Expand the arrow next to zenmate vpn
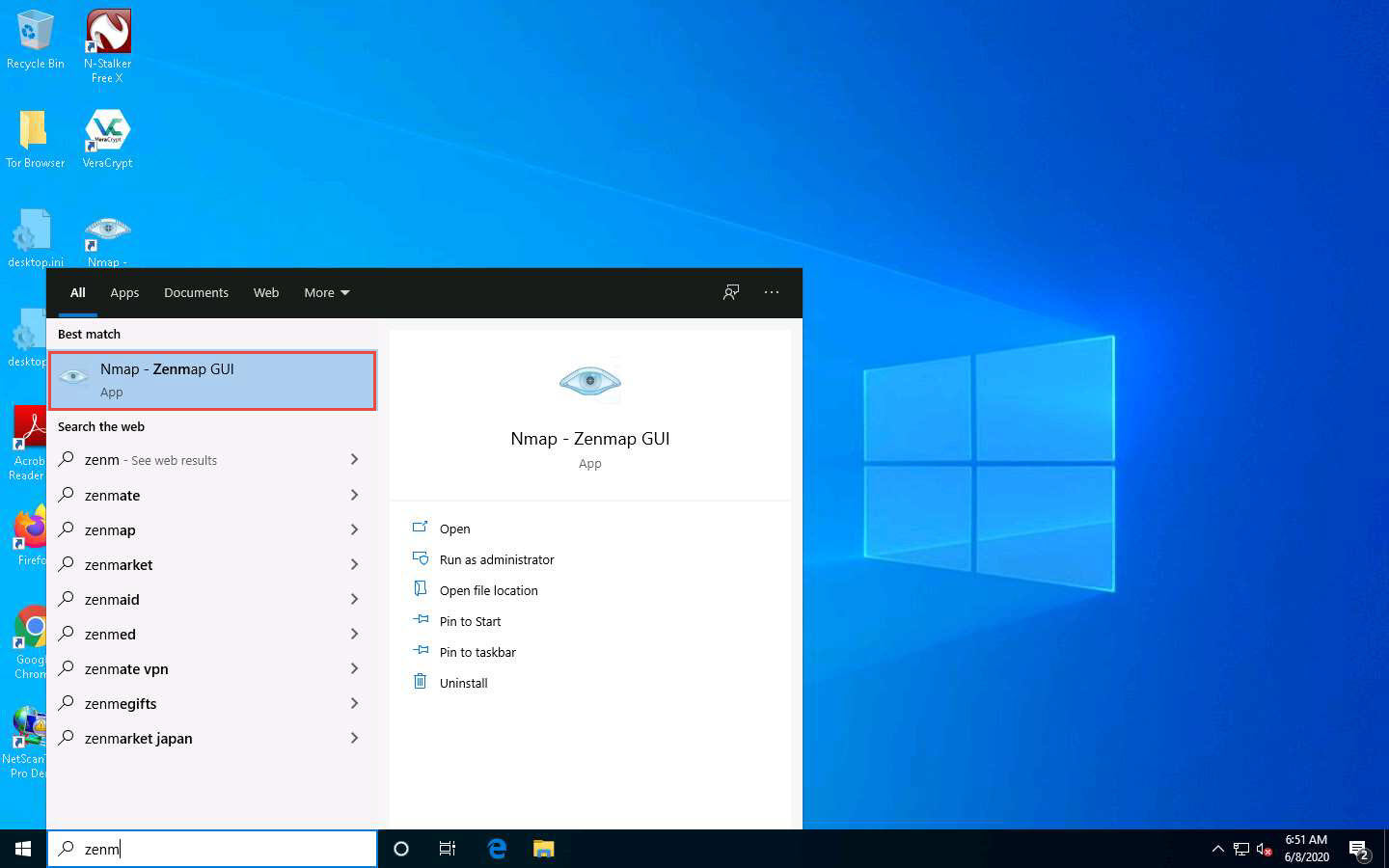Screen dimensions: 1389x868 [x=354, y=668]
